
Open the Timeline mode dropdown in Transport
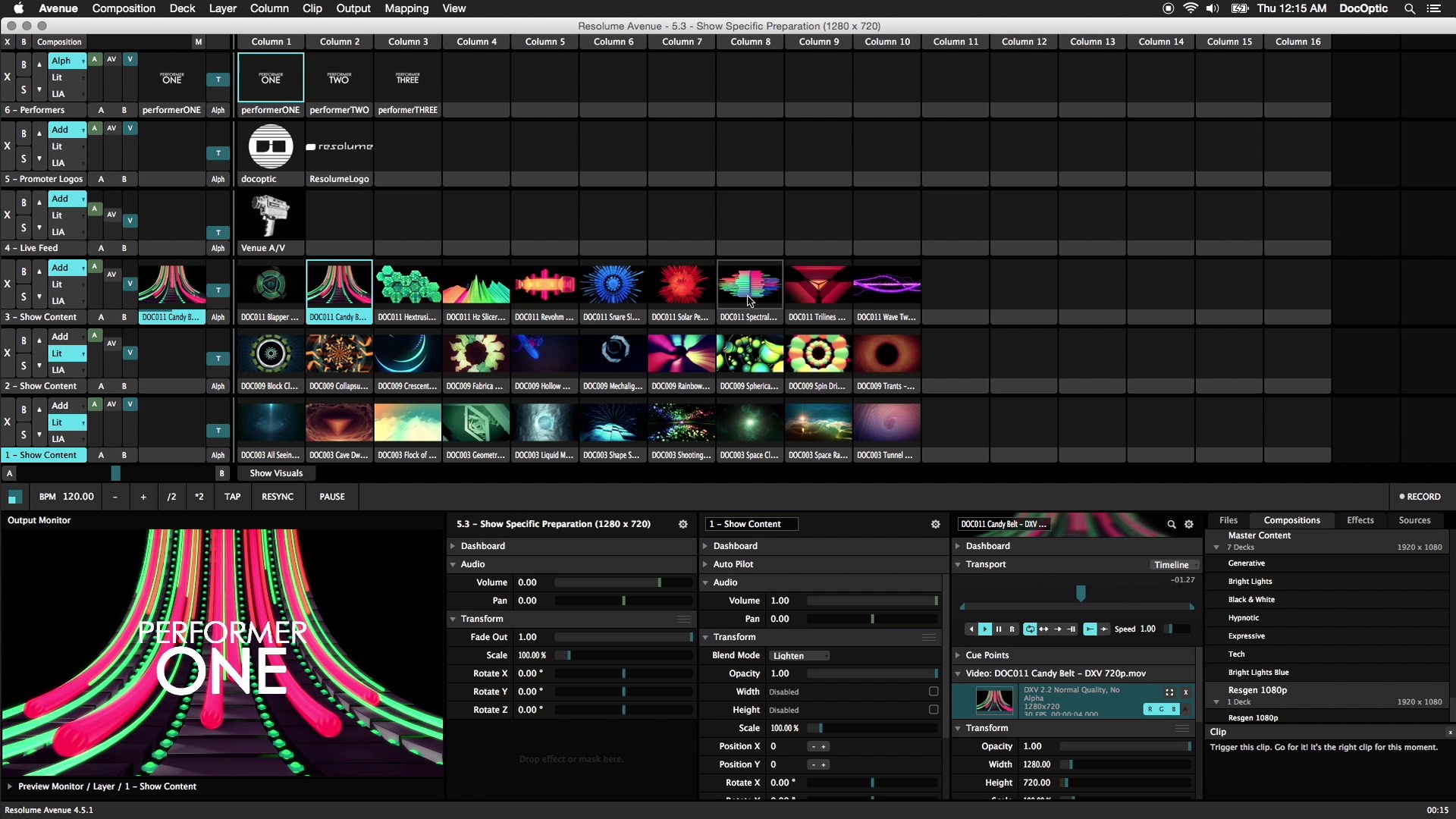1174,564
